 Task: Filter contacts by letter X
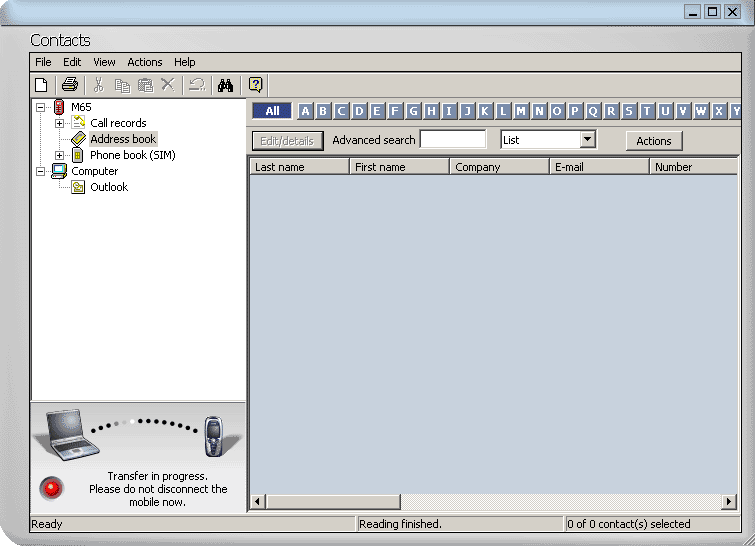coord(718,111)
